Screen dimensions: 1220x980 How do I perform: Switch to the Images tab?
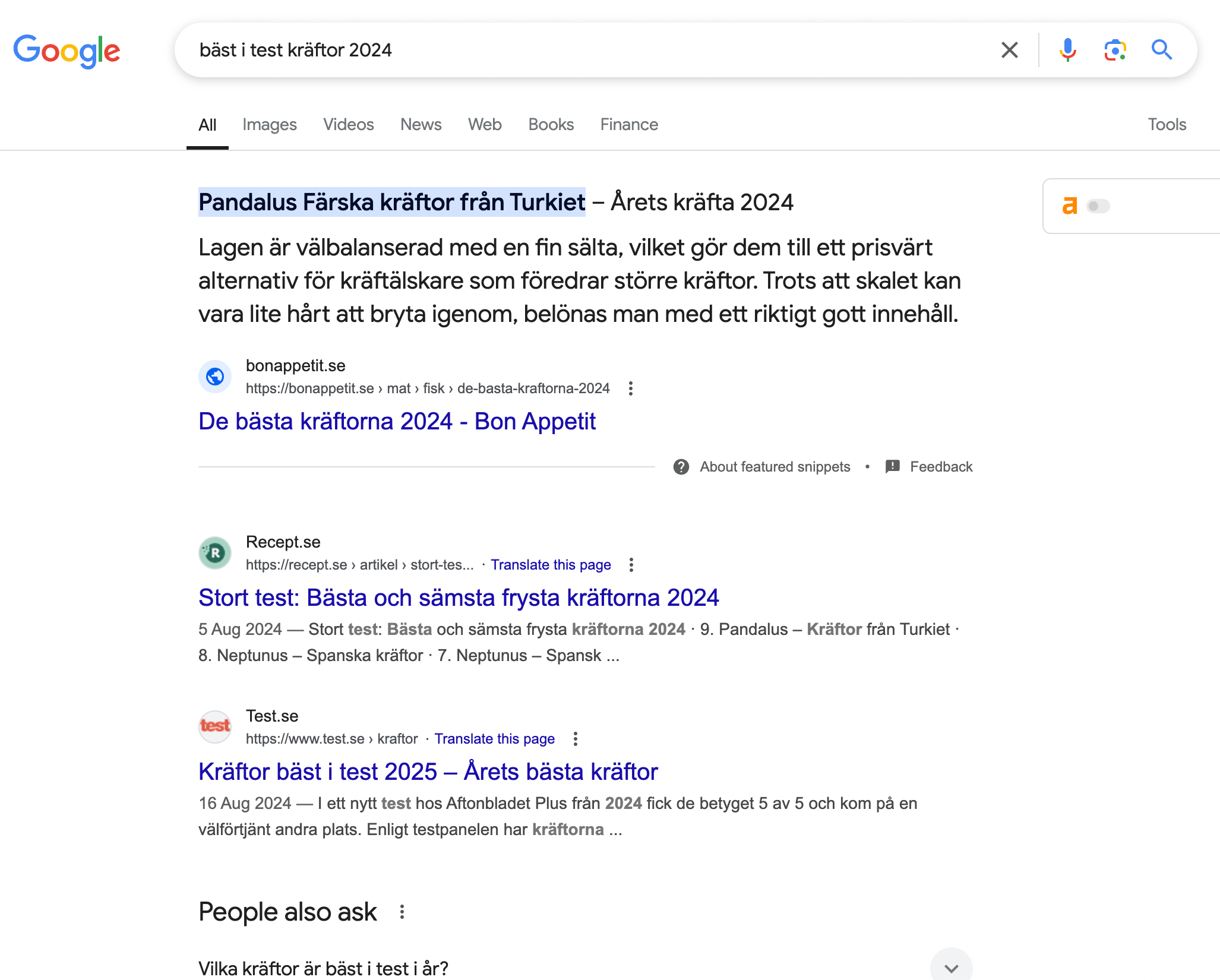[x=269, y=124]
